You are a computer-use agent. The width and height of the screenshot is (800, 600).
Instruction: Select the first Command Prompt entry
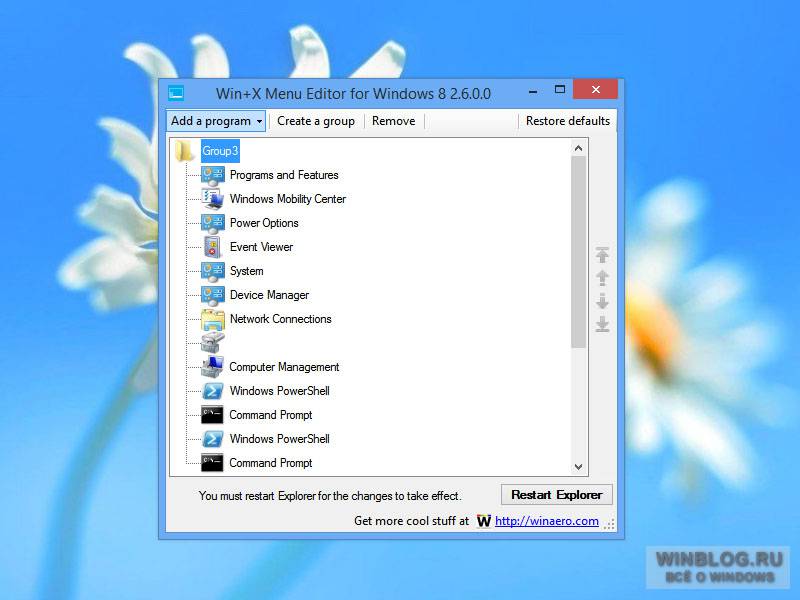[x=270, y=415]
